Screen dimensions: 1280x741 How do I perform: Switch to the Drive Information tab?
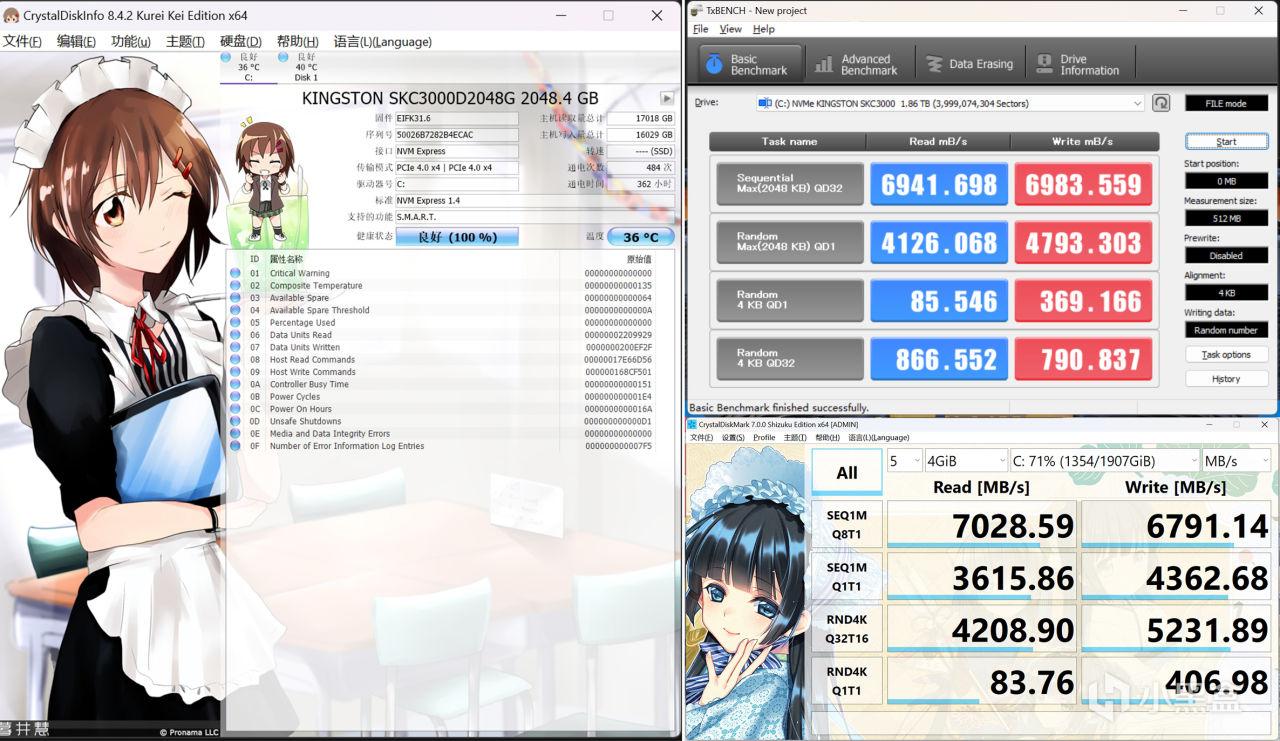tap(1078, 64)
